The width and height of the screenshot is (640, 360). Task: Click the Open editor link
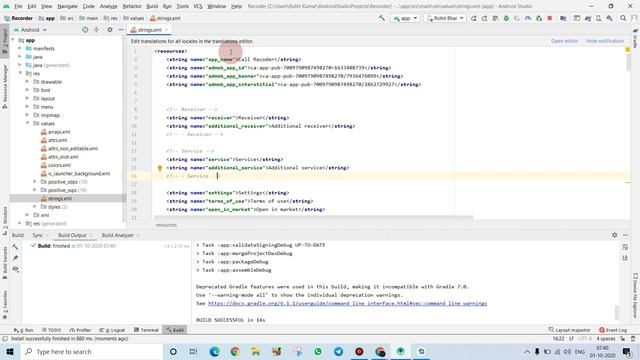[564, 41]
